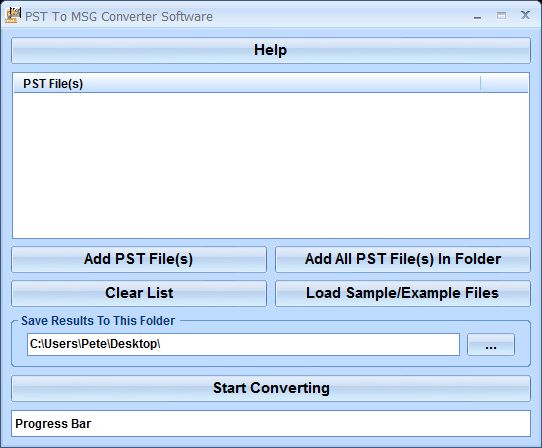This screenshot has height=448, width=542.
Task: Click the column divider after PST File(s) header
Action: point(480,83)
